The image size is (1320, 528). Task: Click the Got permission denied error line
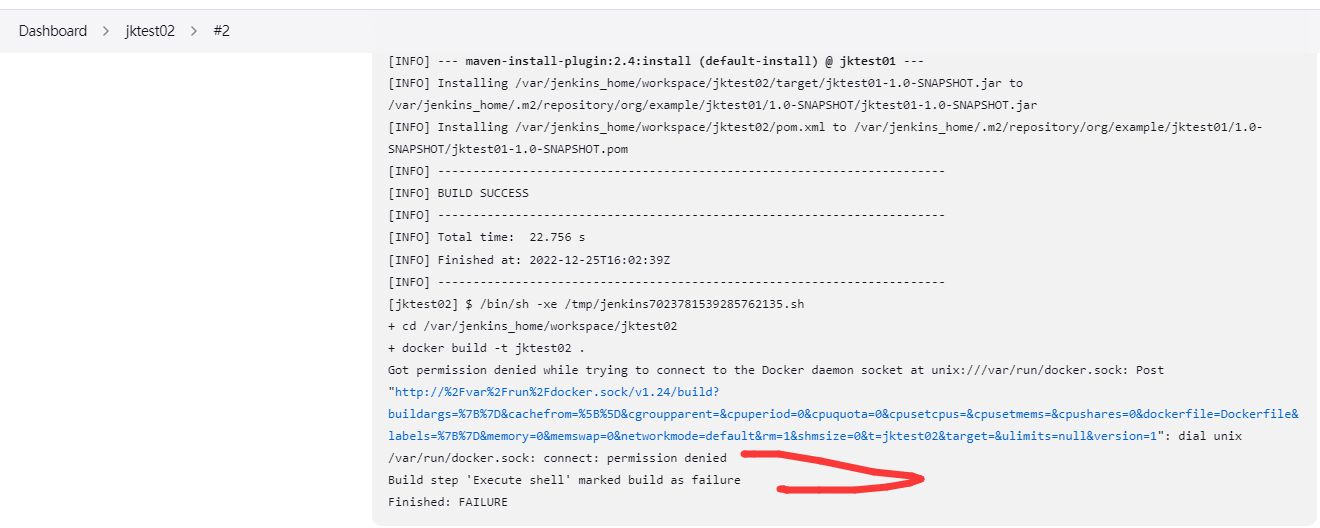pos(775,369)
